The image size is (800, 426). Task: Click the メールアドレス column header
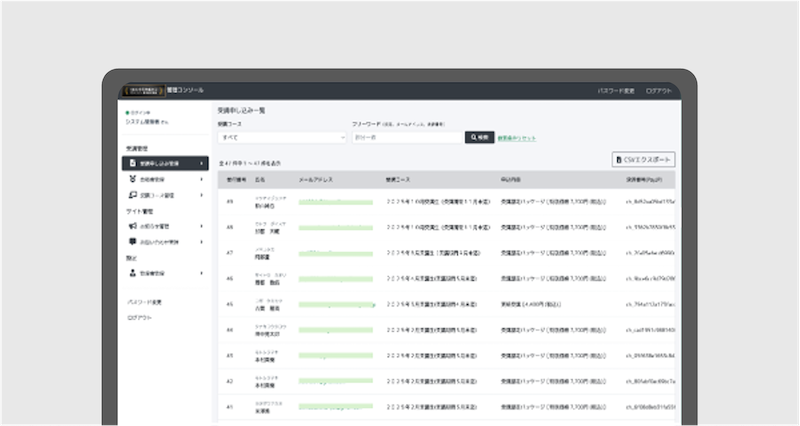(316, 180)
